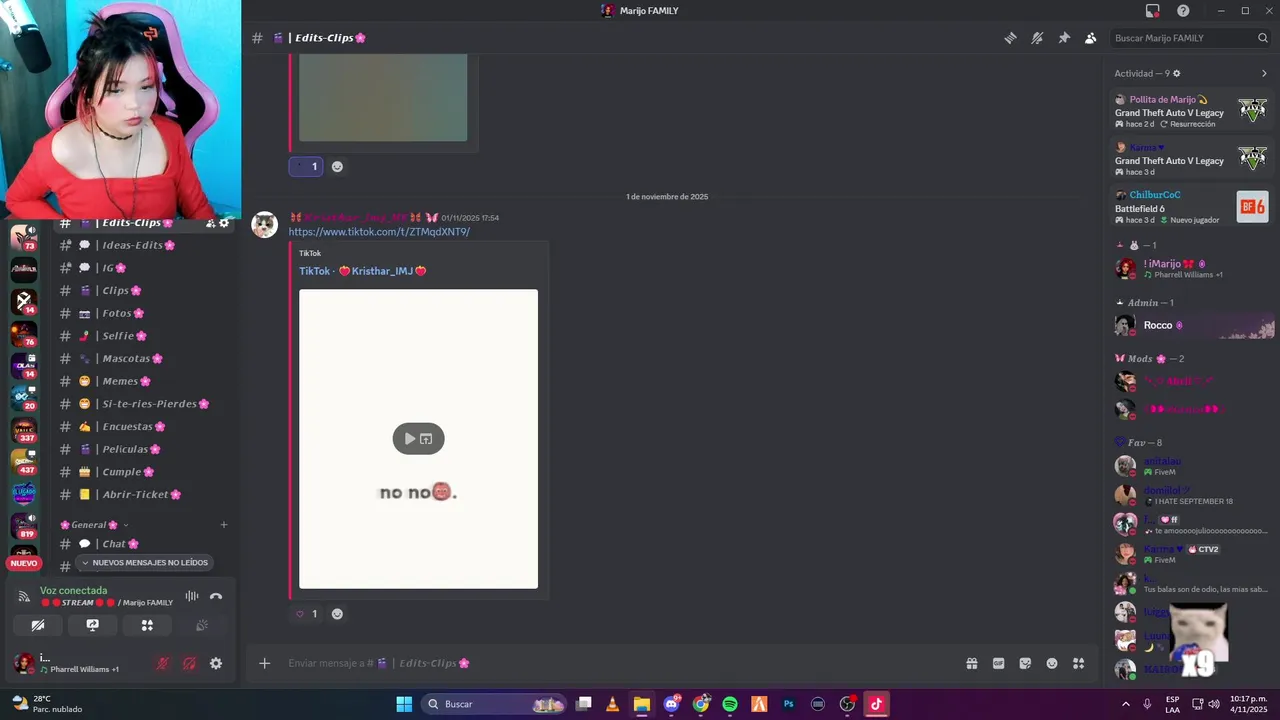Screen dimensions: 1280x720
Task: Open the Fotos channel
Action: point(145,313)
